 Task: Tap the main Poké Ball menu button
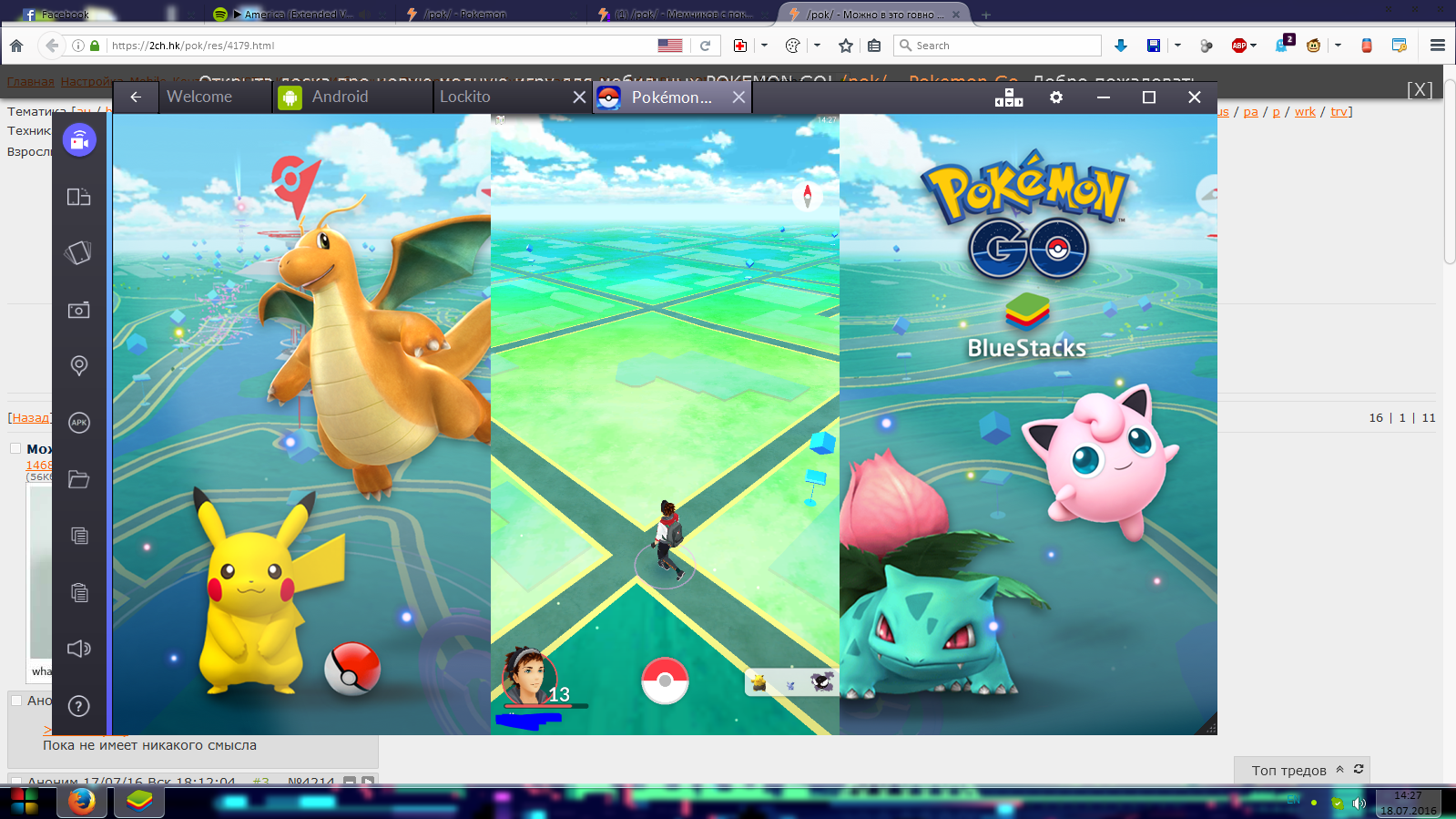coord(665,681)
